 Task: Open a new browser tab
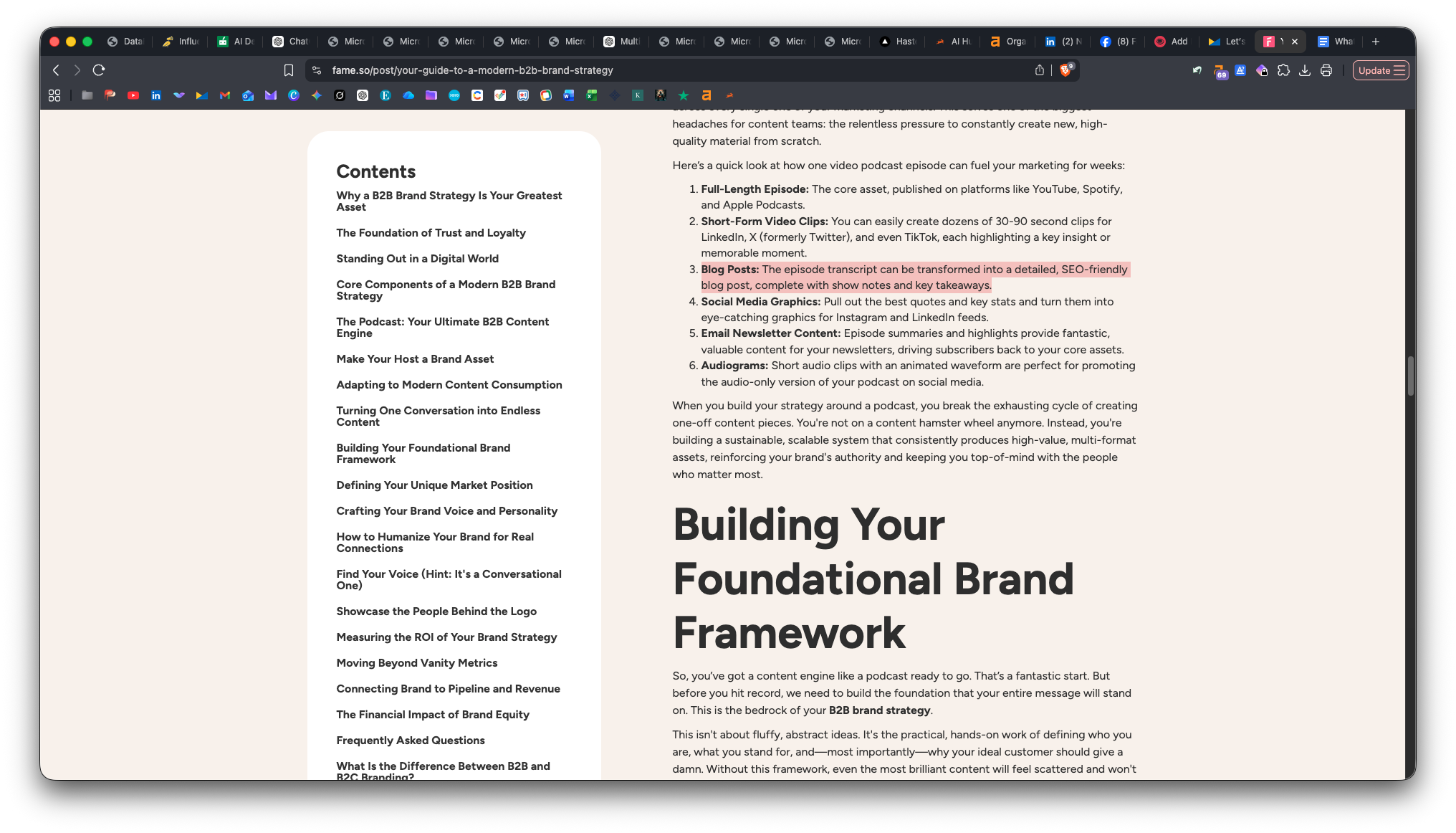tap(1375, 42)
